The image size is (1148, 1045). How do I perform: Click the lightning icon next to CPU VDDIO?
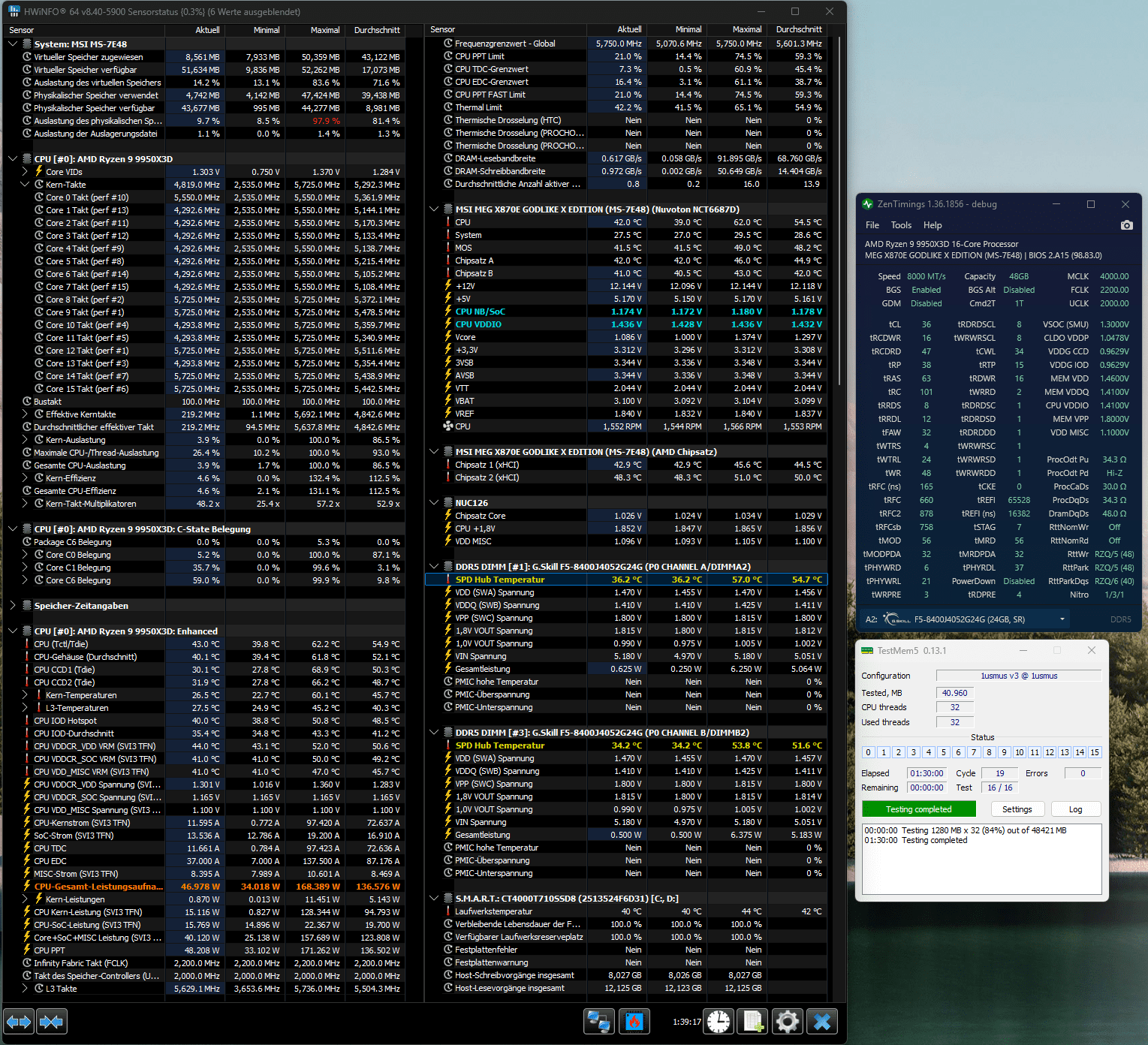(x=448, y=324)
